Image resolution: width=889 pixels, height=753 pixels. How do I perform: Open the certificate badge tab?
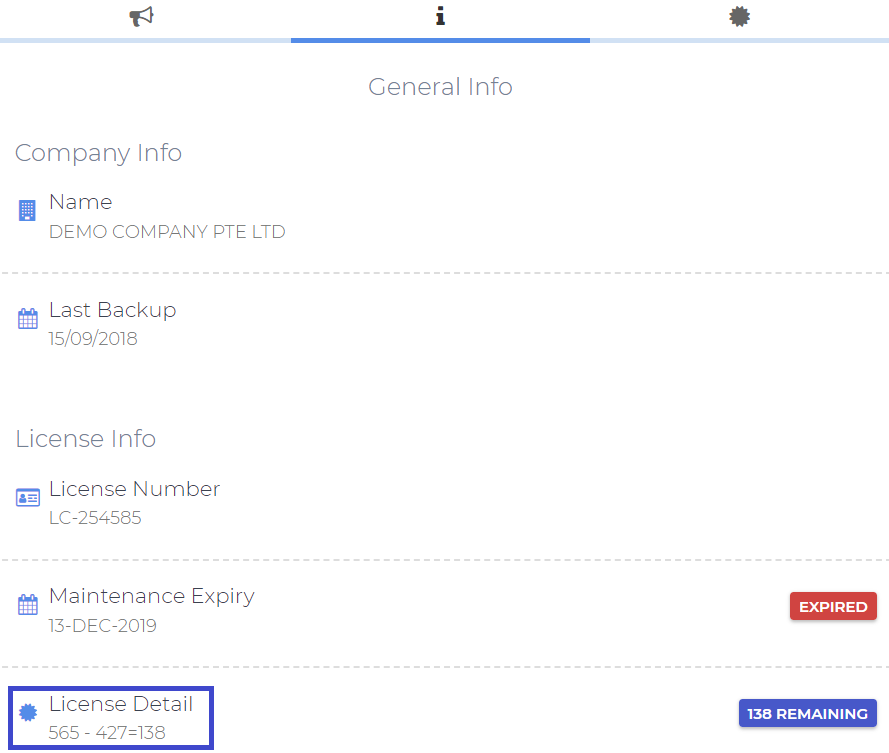click(x=739, y=17)
